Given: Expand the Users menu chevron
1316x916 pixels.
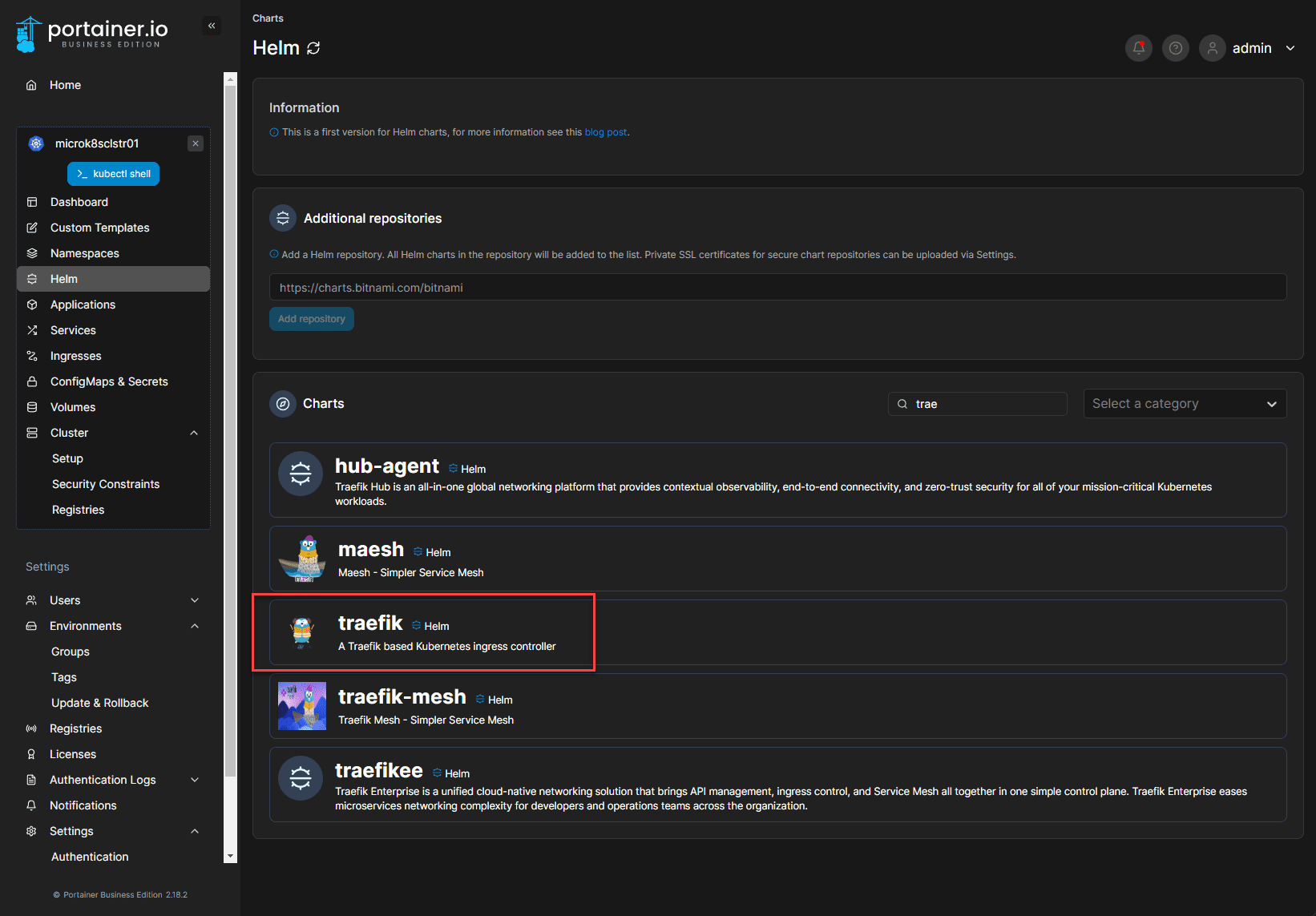Looking at the screenshot, I should click(x=195, y=600).
